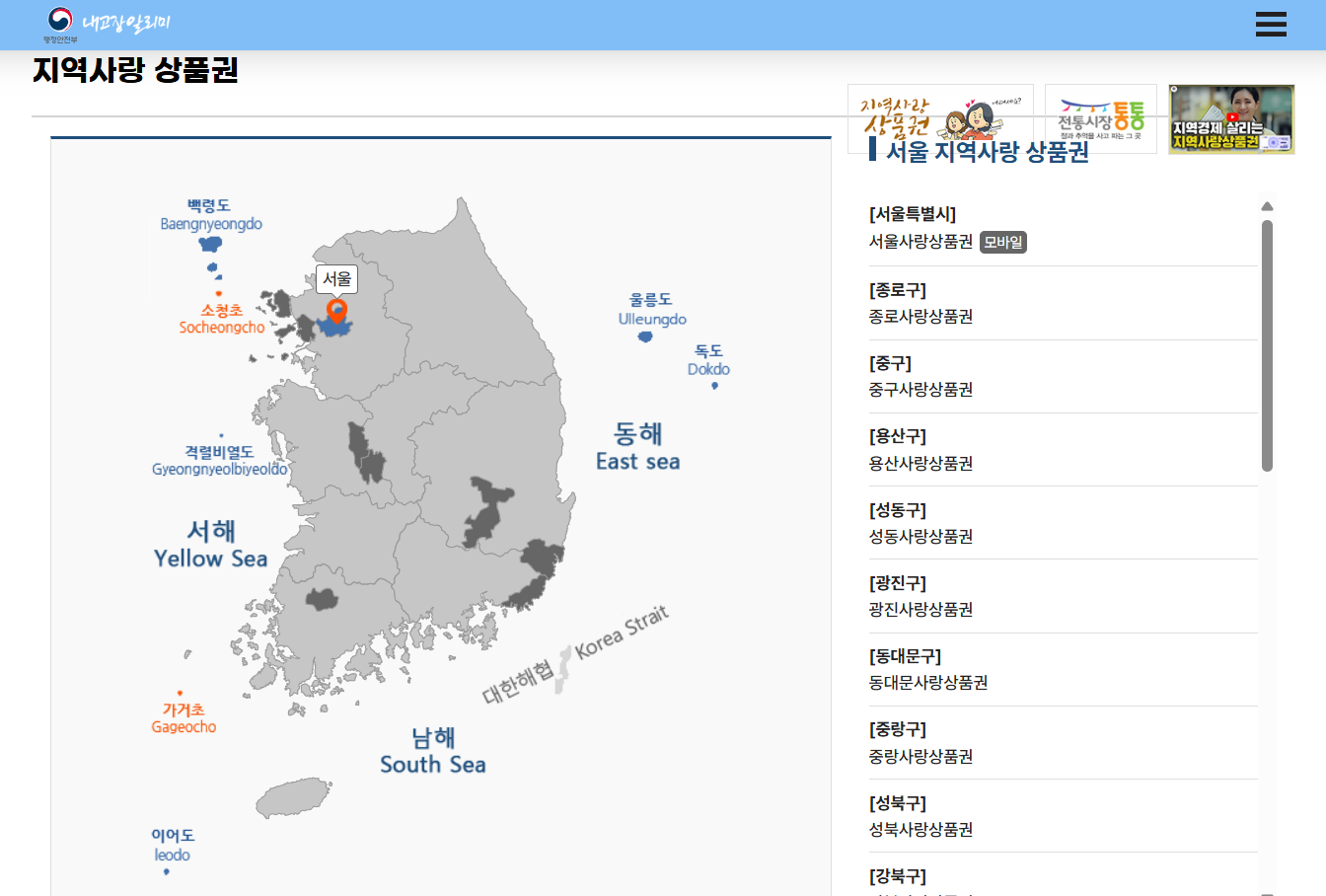Select the 모바일 badge next to 서울사랑상품권
The width and height of the screenshot is (1326, 896).
[x=1002, y=242]
